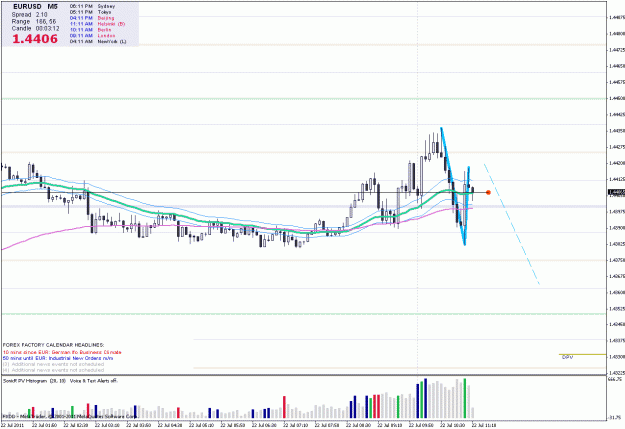Click the Range readout in the info box
625x429 pixels.
[34, 22]
